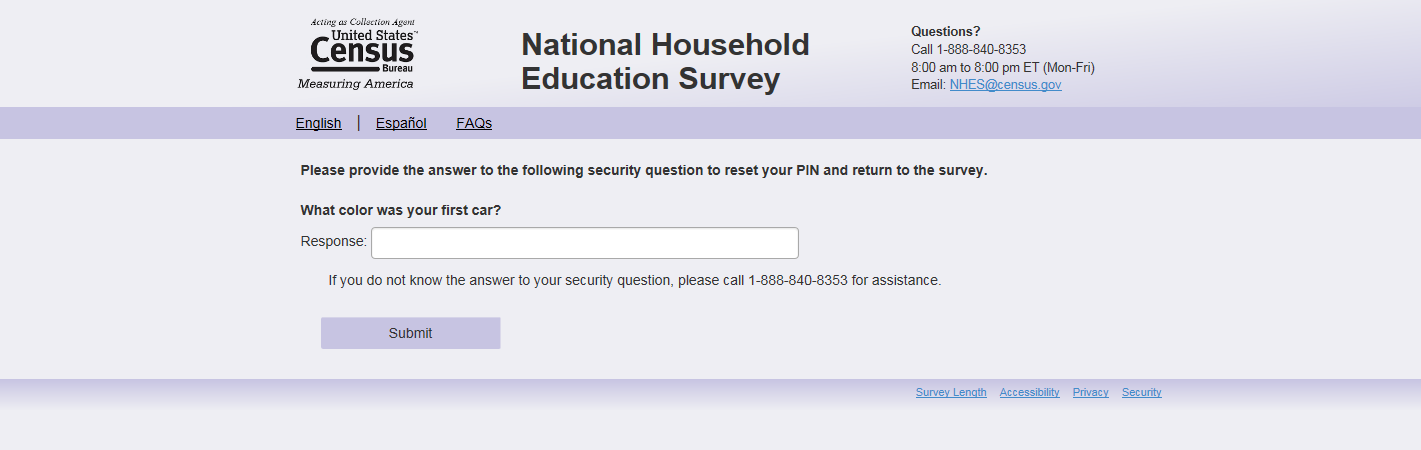Open the FAQs page

click(x=474, y=123)
